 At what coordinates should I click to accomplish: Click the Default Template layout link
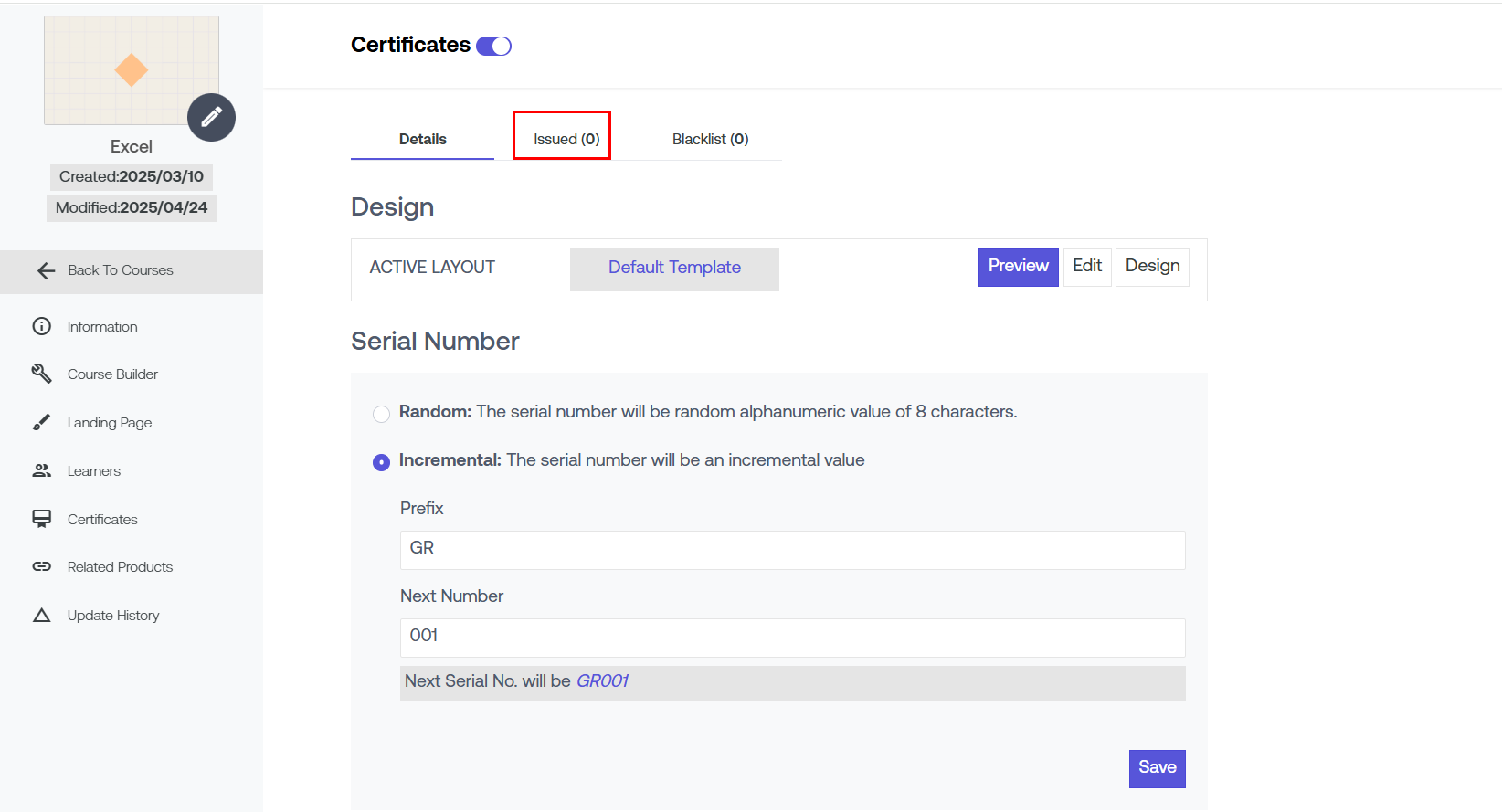pyautogui.click(x=674, y=268)
